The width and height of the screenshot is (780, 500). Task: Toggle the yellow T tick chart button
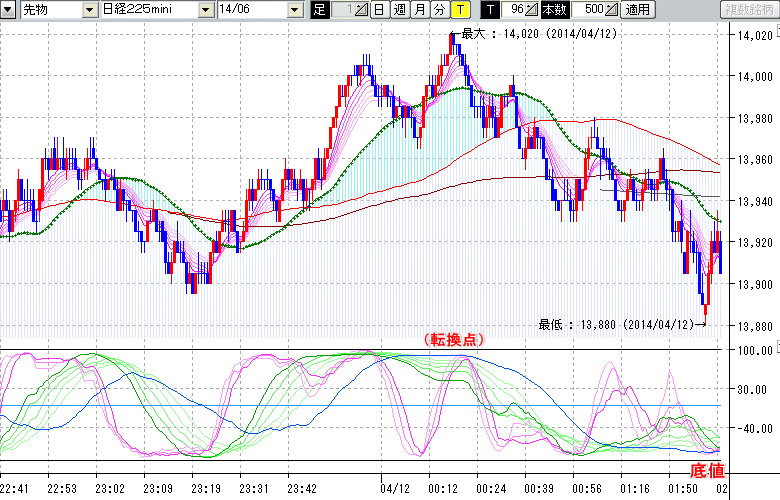pos(460,10)
